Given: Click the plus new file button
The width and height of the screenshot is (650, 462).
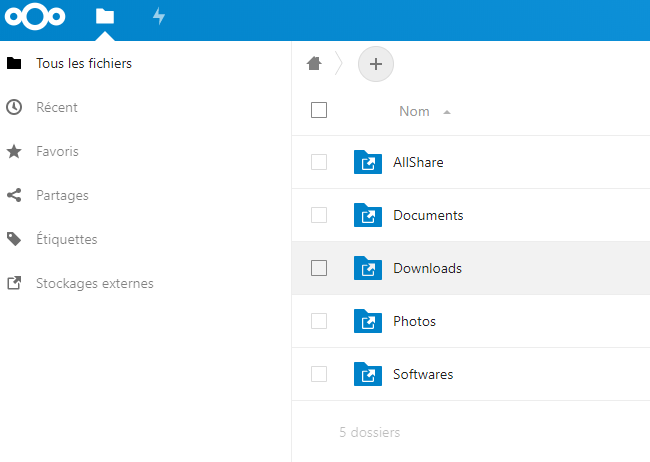Looking at the screenshot, I should click(376, 64).
